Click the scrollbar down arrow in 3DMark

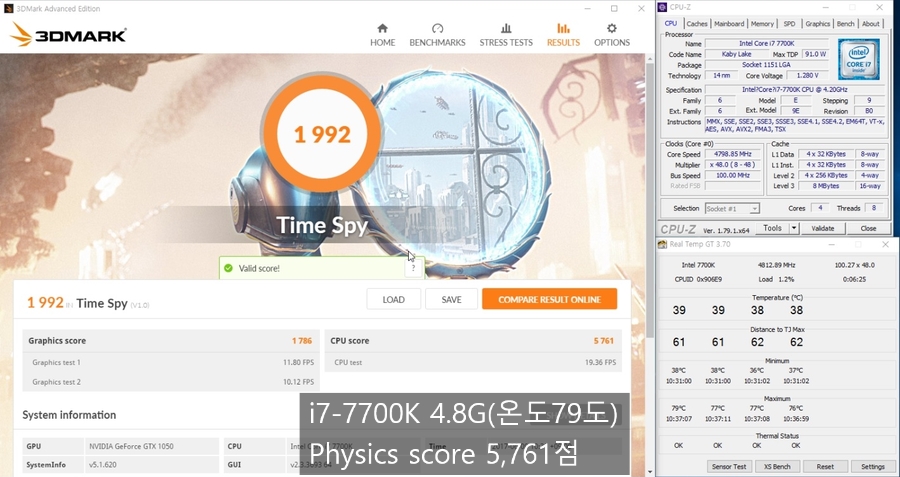point(649,472)
